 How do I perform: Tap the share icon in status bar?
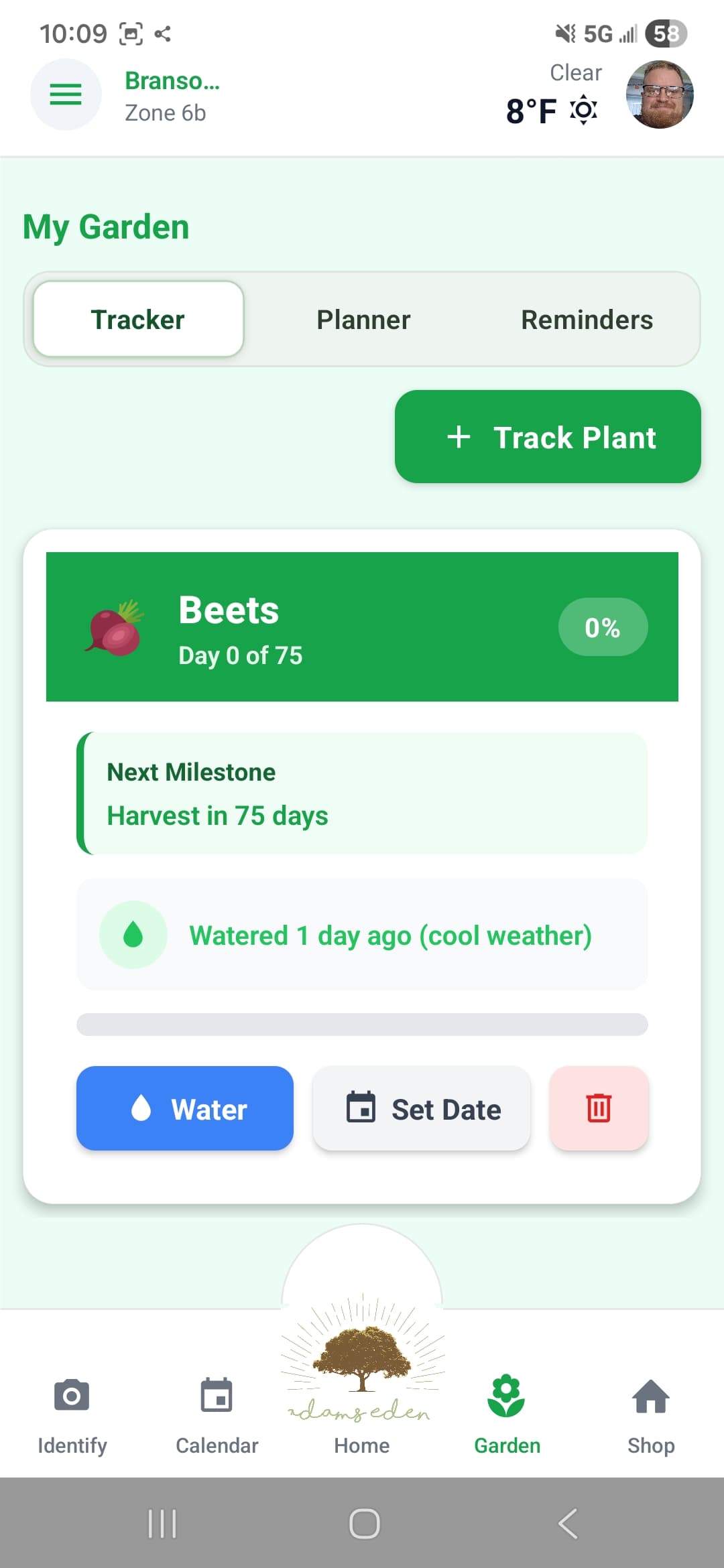[162, 33]
